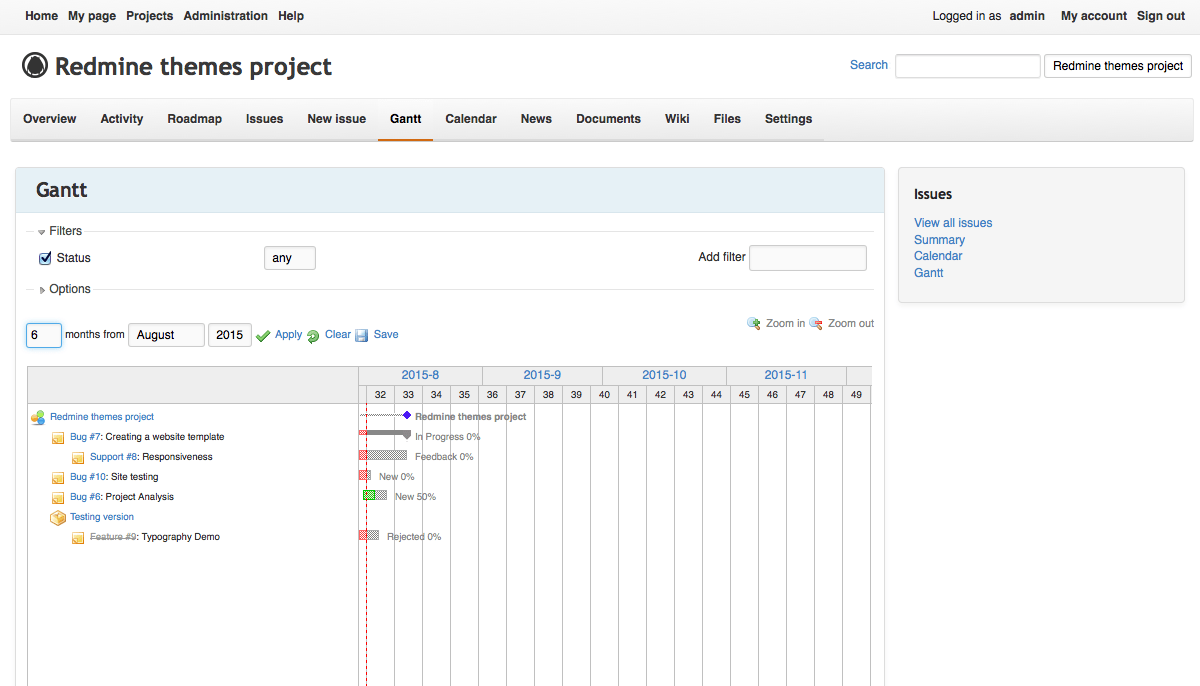The image size is (1200, 686).
Task: Open the Testing version link
Action: (102, 517)
